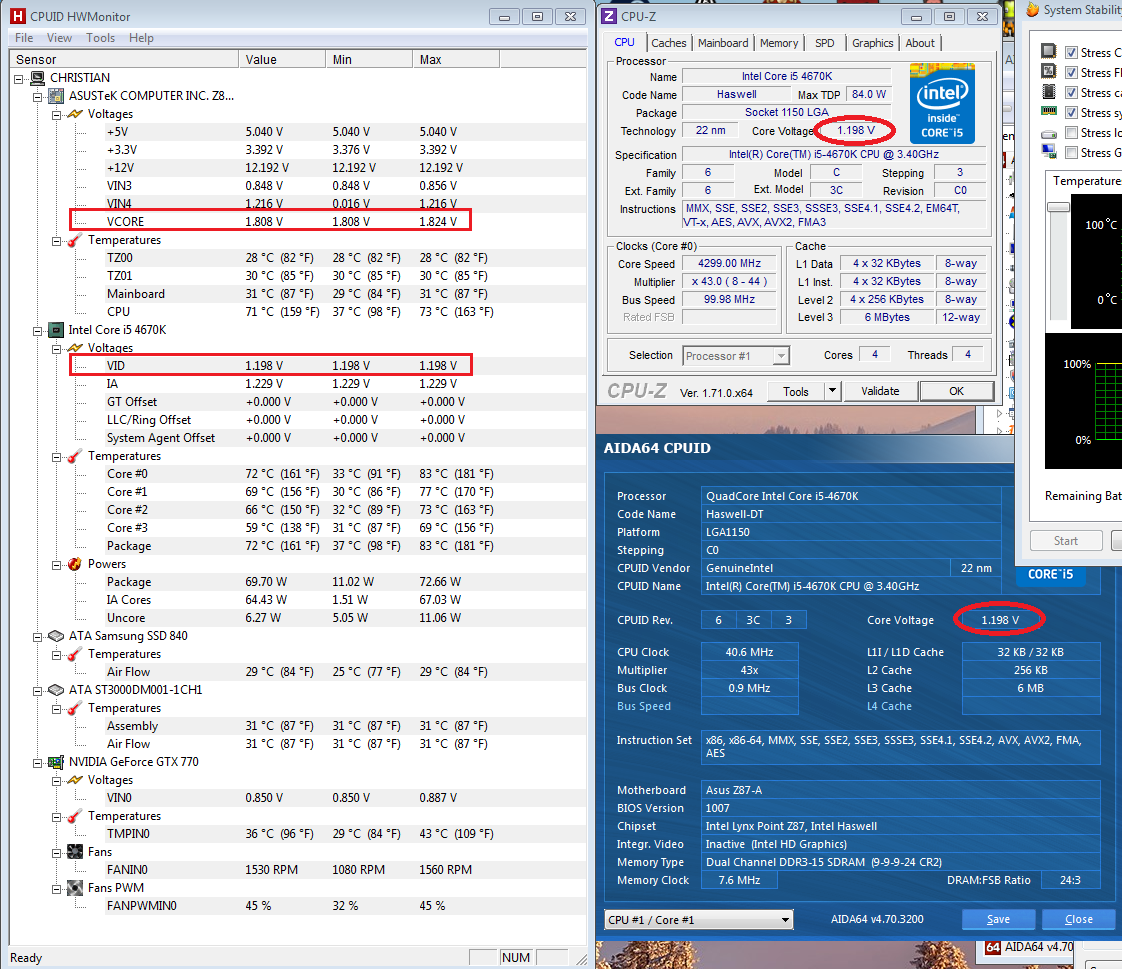
Task: Click the AIDA64 CPUID Close button
Action: point(1078,919)
